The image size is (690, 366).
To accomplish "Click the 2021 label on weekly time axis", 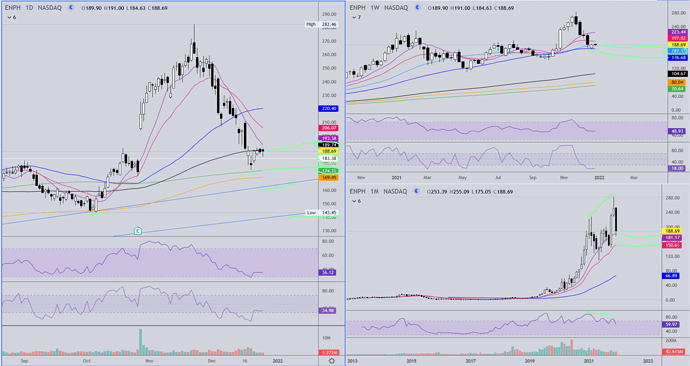I will point(396,178).
